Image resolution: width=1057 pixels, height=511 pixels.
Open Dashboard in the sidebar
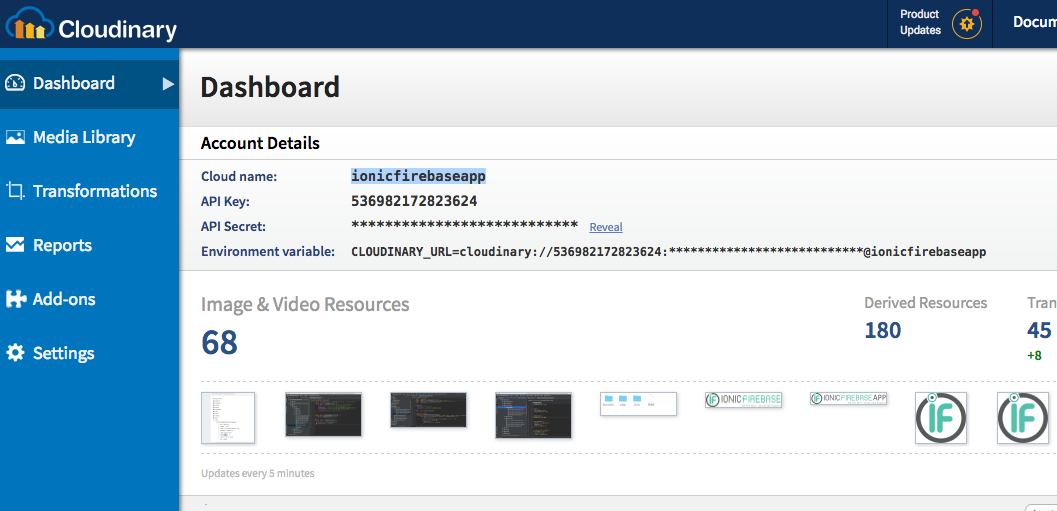coord(90,83)
